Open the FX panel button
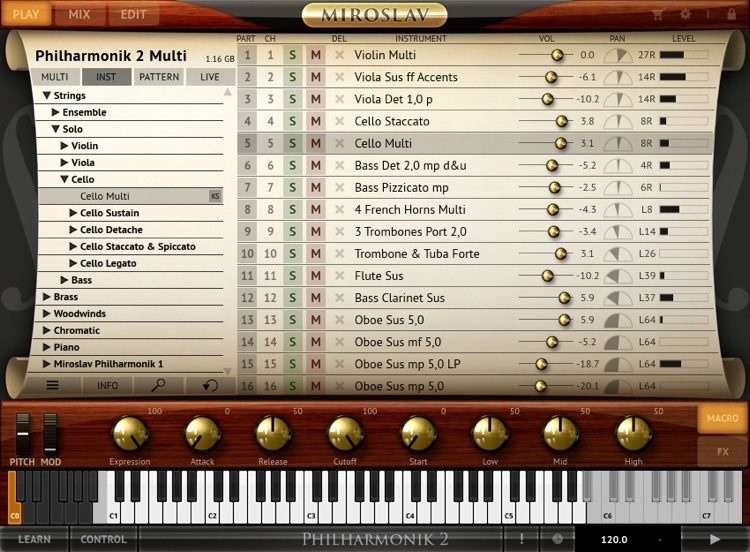 [x=722, y=451]
